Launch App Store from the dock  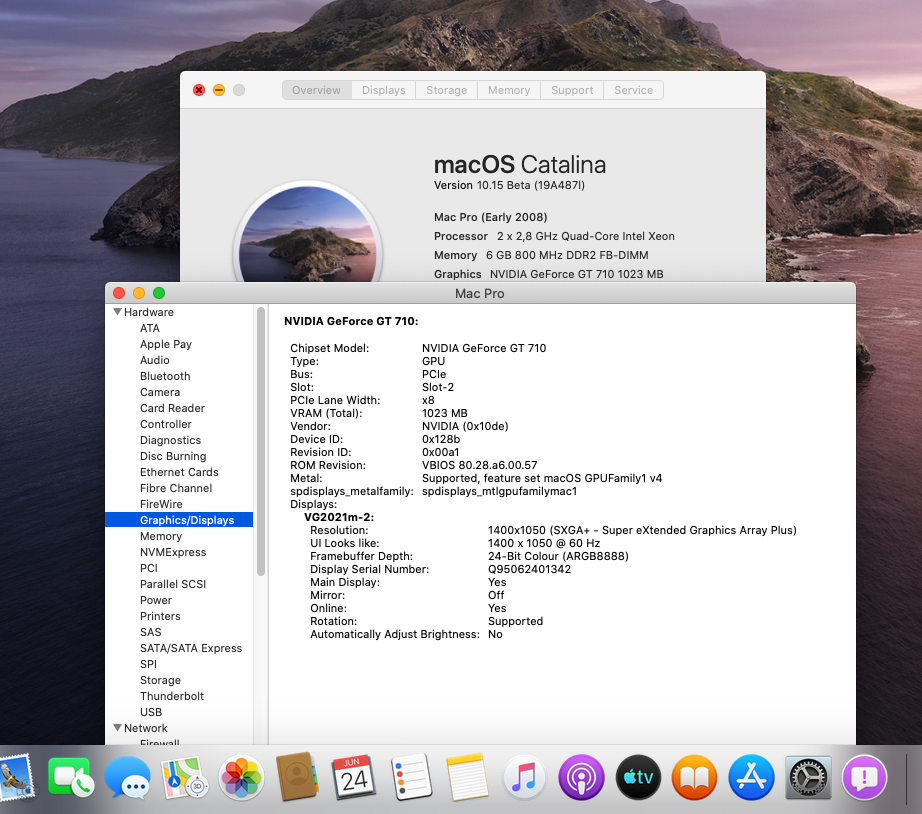751,778
